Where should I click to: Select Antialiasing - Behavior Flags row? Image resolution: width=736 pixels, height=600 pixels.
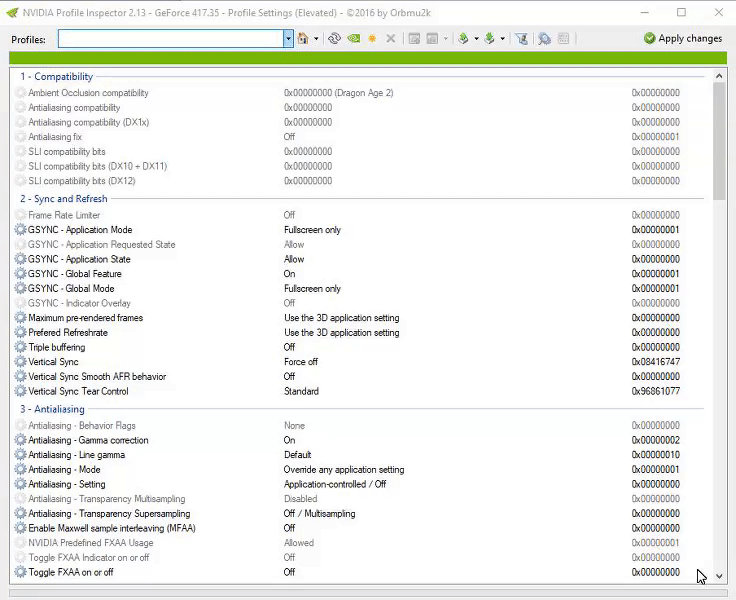pyautogui.click(x=359, y=425)
